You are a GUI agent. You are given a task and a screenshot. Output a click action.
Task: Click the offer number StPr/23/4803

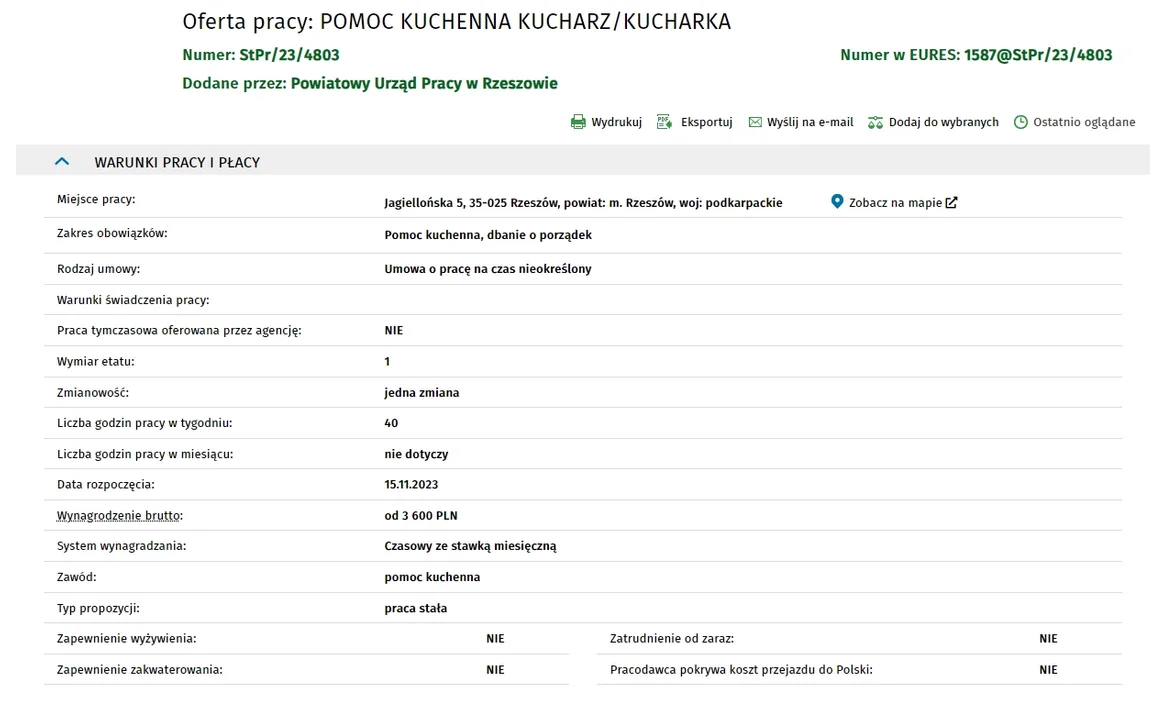(289, 55)
